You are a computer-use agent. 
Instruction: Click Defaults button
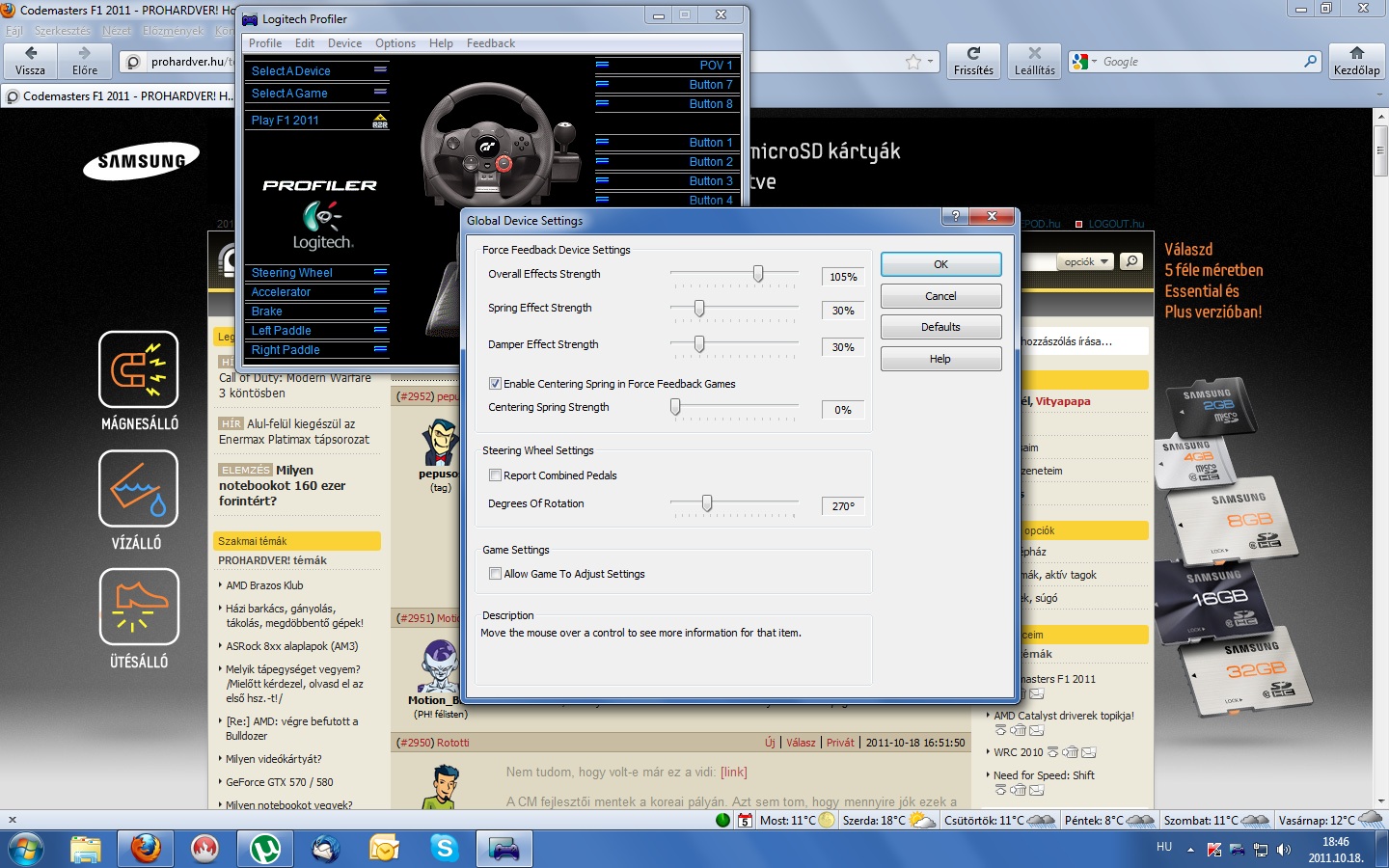pyautogui.click(x=940, y=327)
